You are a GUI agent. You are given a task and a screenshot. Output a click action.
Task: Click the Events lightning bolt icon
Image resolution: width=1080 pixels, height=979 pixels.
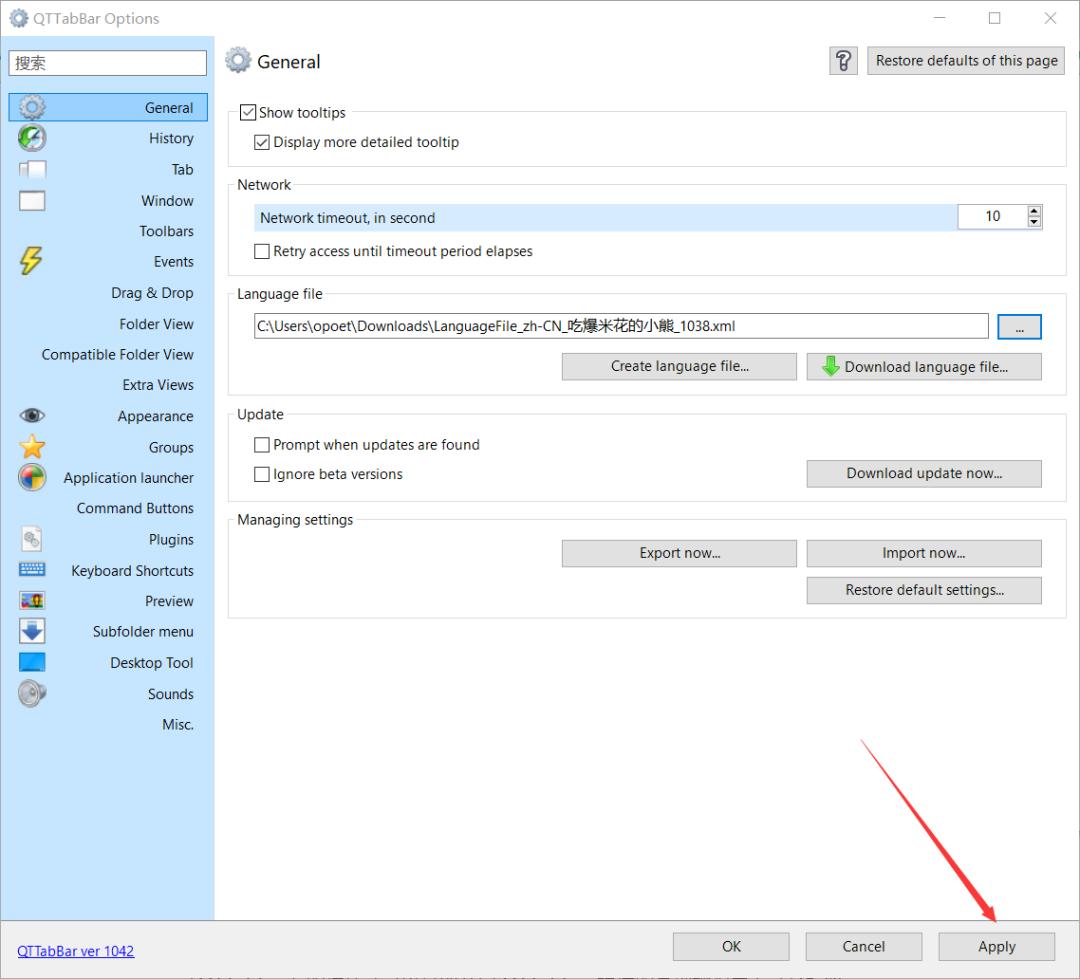[x=32, y=261]
